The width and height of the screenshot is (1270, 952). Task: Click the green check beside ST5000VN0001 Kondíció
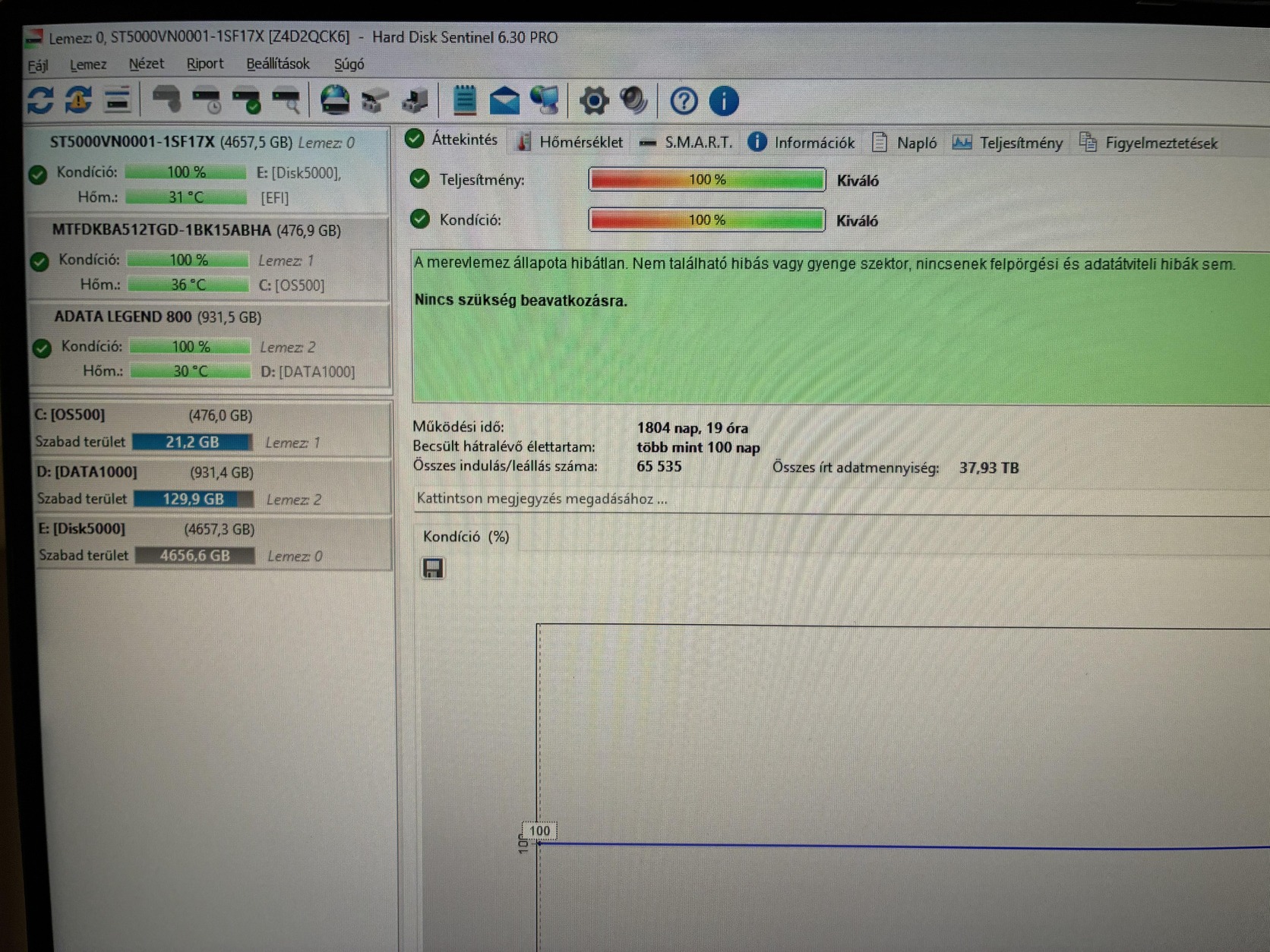click(x=37, y=175)
